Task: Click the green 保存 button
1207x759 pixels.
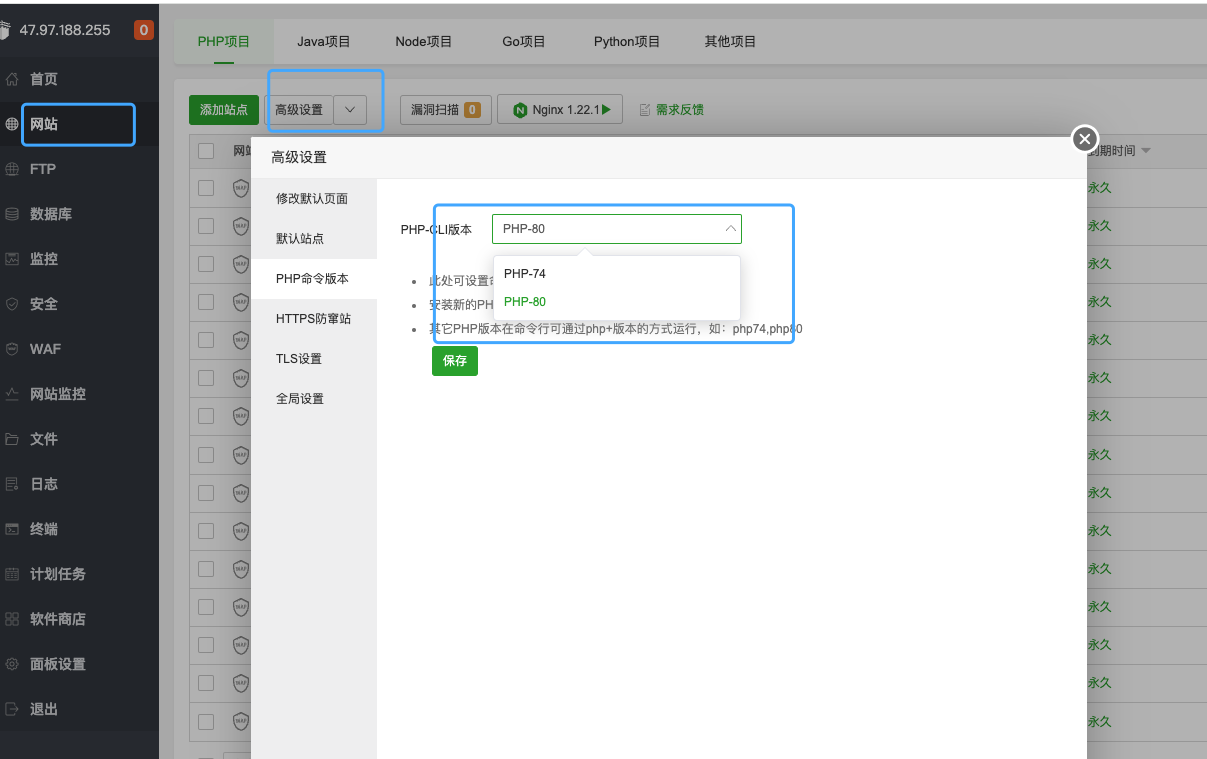Action: (x=454, y=361)
